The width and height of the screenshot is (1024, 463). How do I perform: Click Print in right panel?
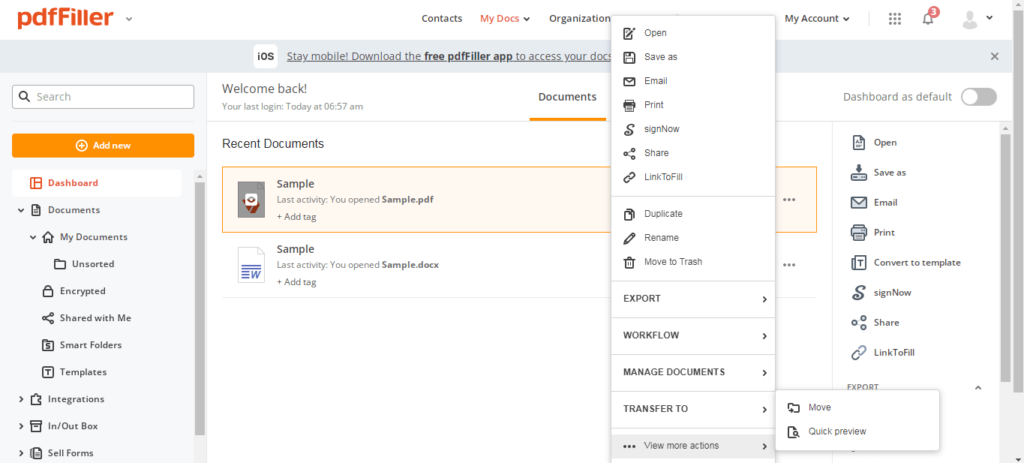872,232
